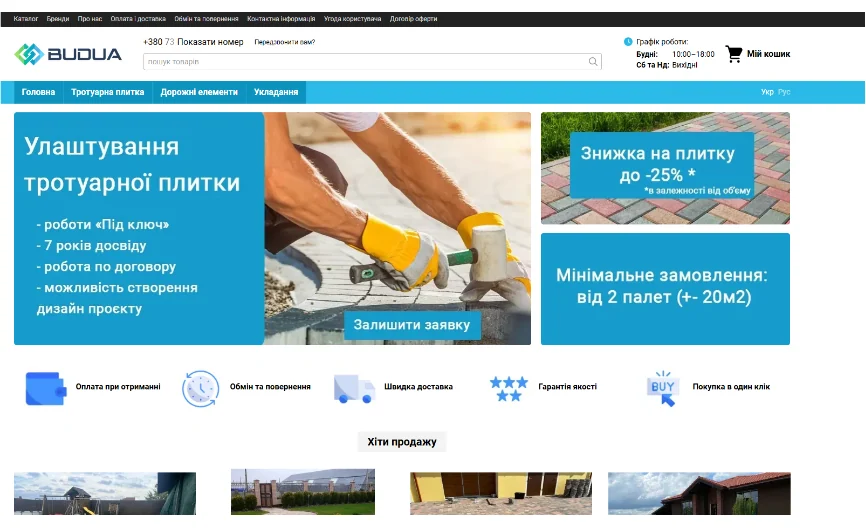
Task: Select the Укладання tab
Action: click(276, 92)
